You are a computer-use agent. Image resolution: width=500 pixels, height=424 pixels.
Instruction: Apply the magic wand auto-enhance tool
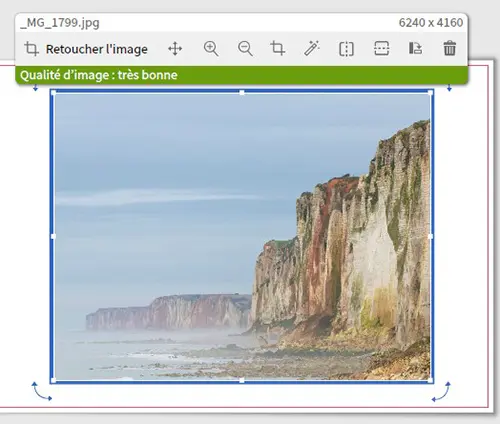(x=312, y=48)
